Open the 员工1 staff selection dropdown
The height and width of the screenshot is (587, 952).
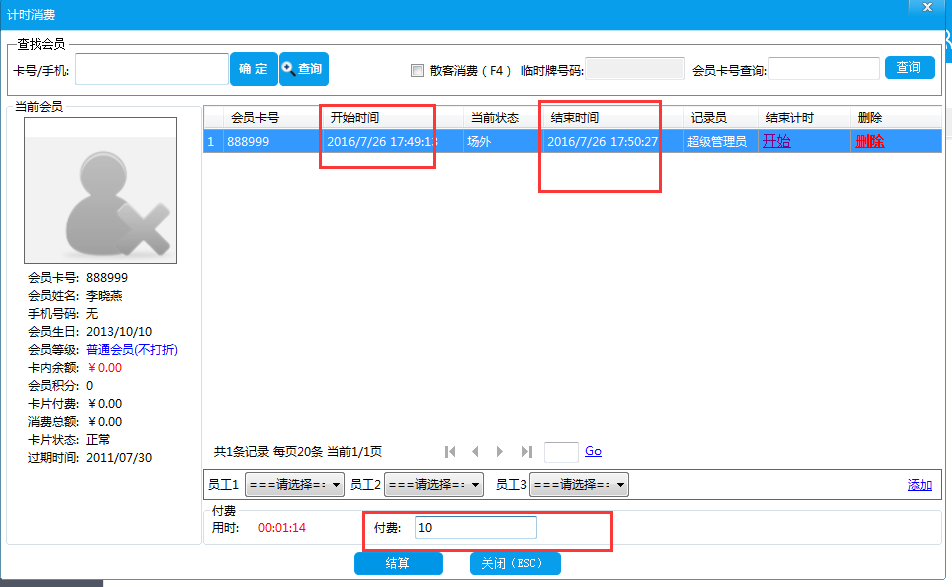tap(296, 484)
